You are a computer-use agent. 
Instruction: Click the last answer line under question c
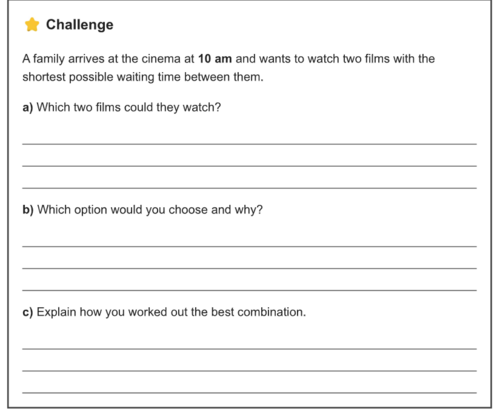point(249,393)
